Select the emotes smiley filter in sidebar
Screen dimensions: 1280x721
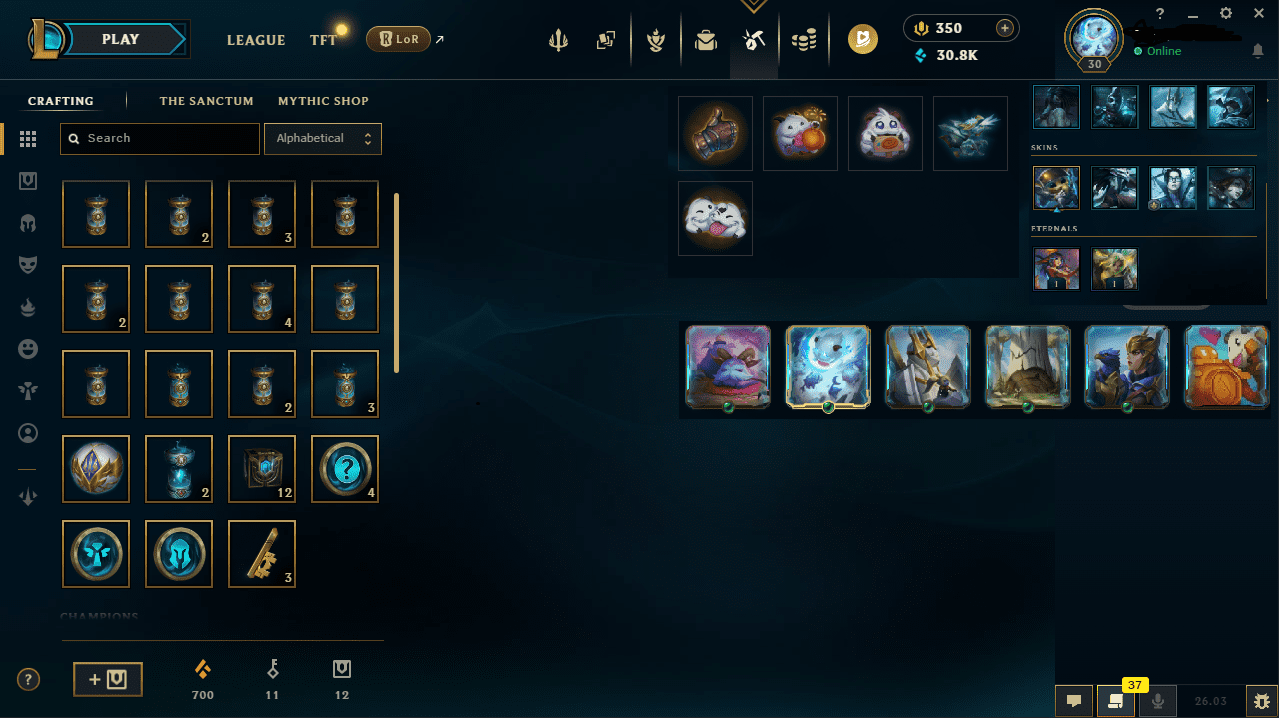[28, 349]
